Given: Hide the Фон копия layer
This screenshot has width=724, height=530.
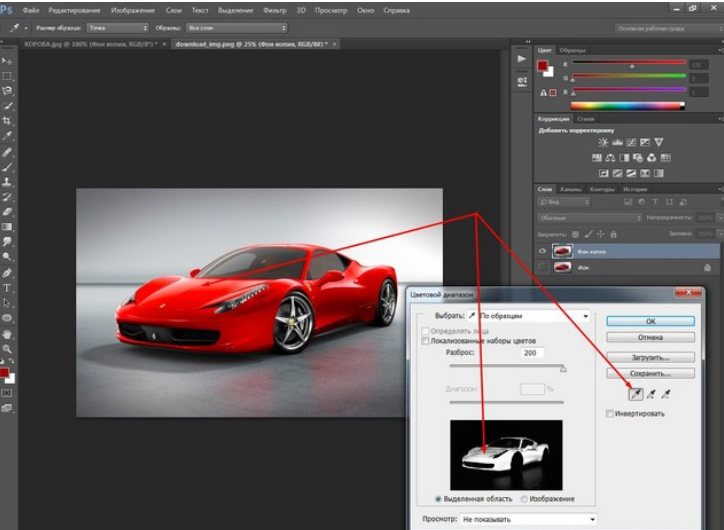Looking at the screenshot, I should coord(543,251).
